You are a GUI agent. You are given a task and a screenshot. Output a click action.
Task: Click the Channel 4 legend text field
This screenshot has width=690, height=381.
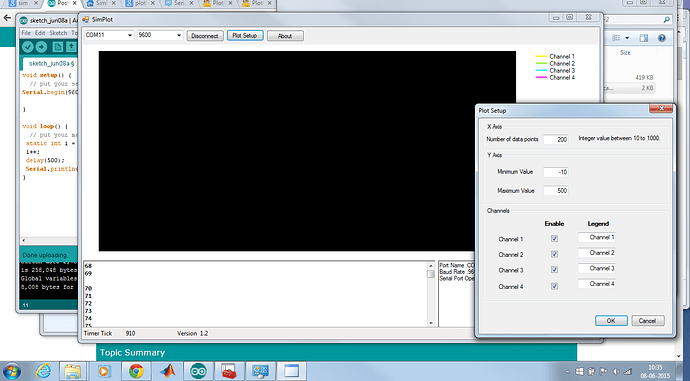[x=597, y=284]
